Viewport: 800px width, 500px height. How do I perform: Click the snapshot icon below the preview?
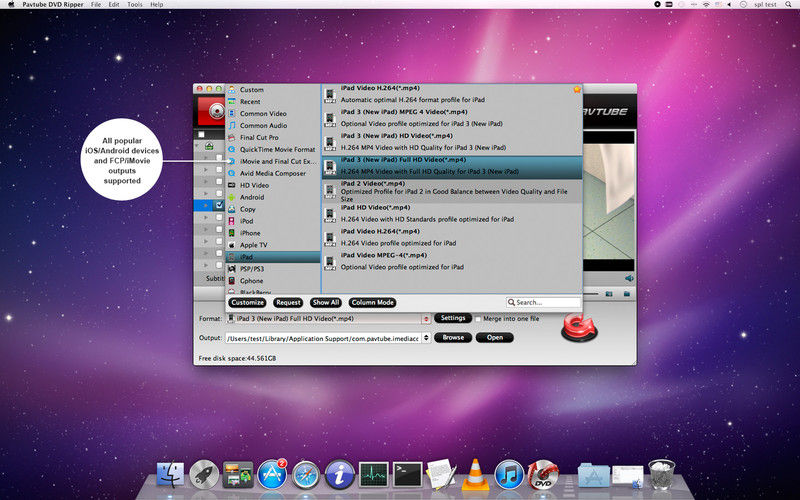pyautogui.click(x=609, y=294)
